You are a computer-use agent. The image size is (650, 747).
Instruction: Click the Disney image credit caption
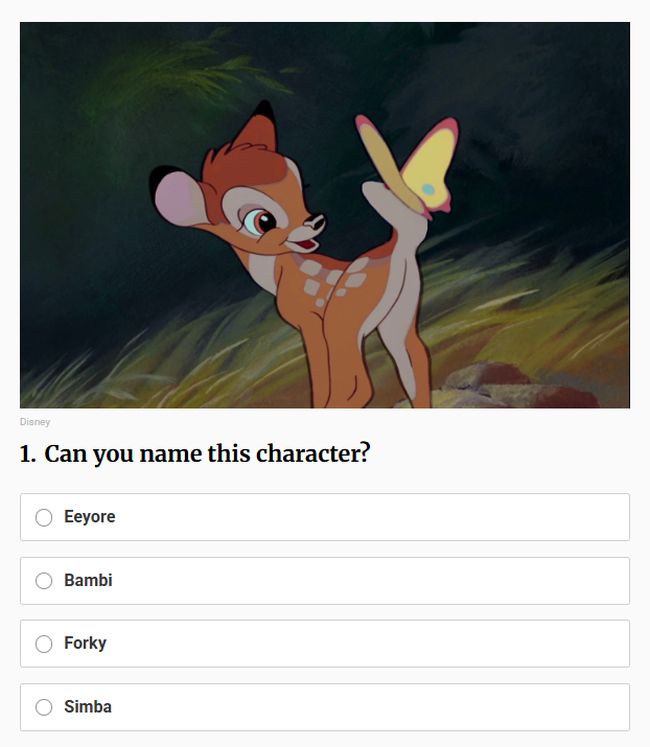point(35,422)
